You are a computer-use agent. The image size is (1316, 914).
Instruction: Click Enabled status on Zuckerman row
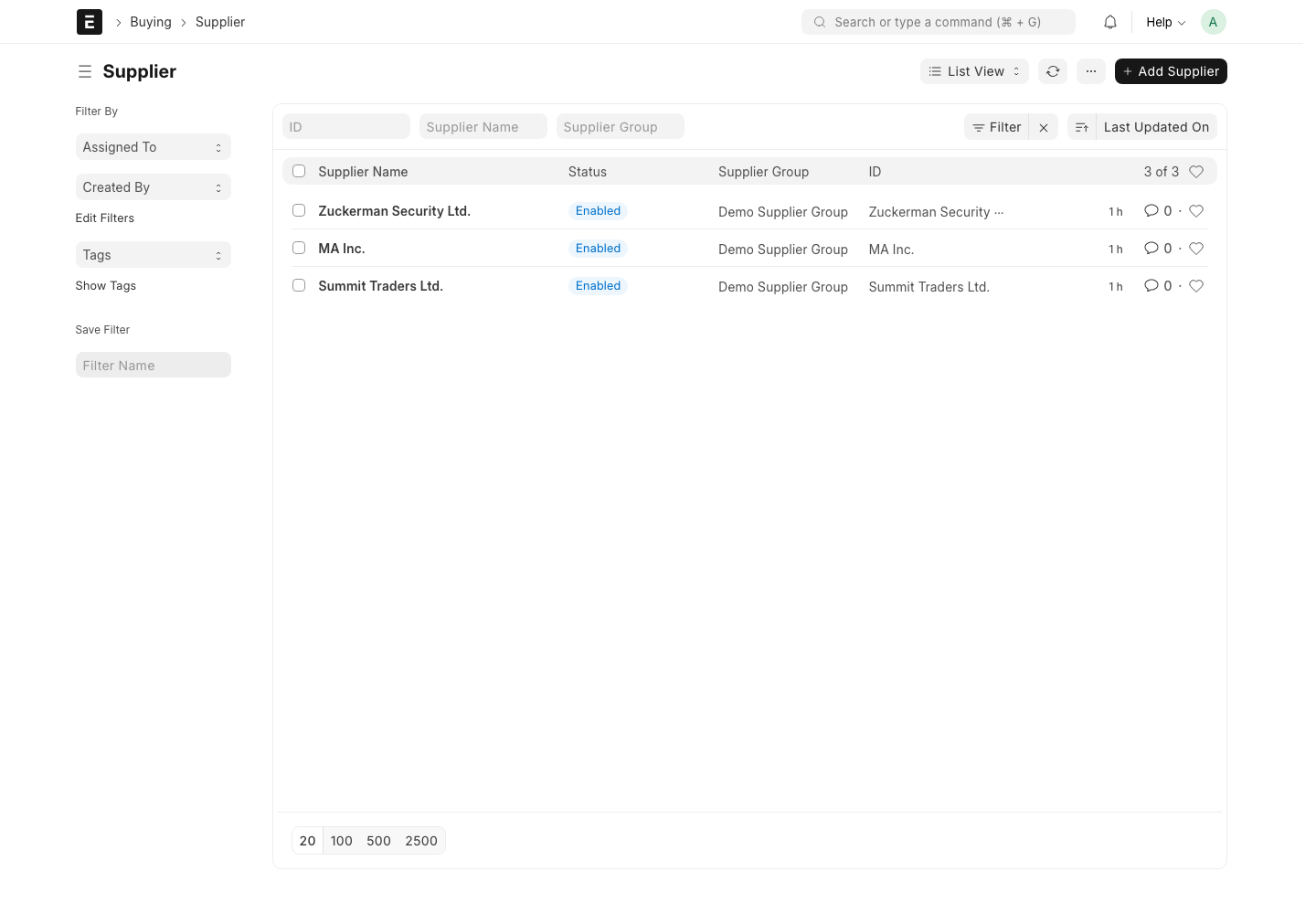point(598,211)
